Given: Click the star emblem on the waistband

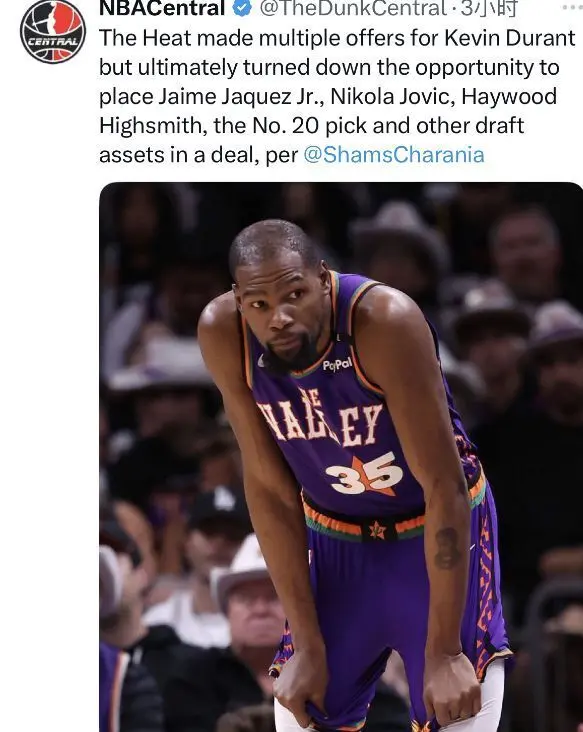Looking at the screenshot, I should 377,530.
